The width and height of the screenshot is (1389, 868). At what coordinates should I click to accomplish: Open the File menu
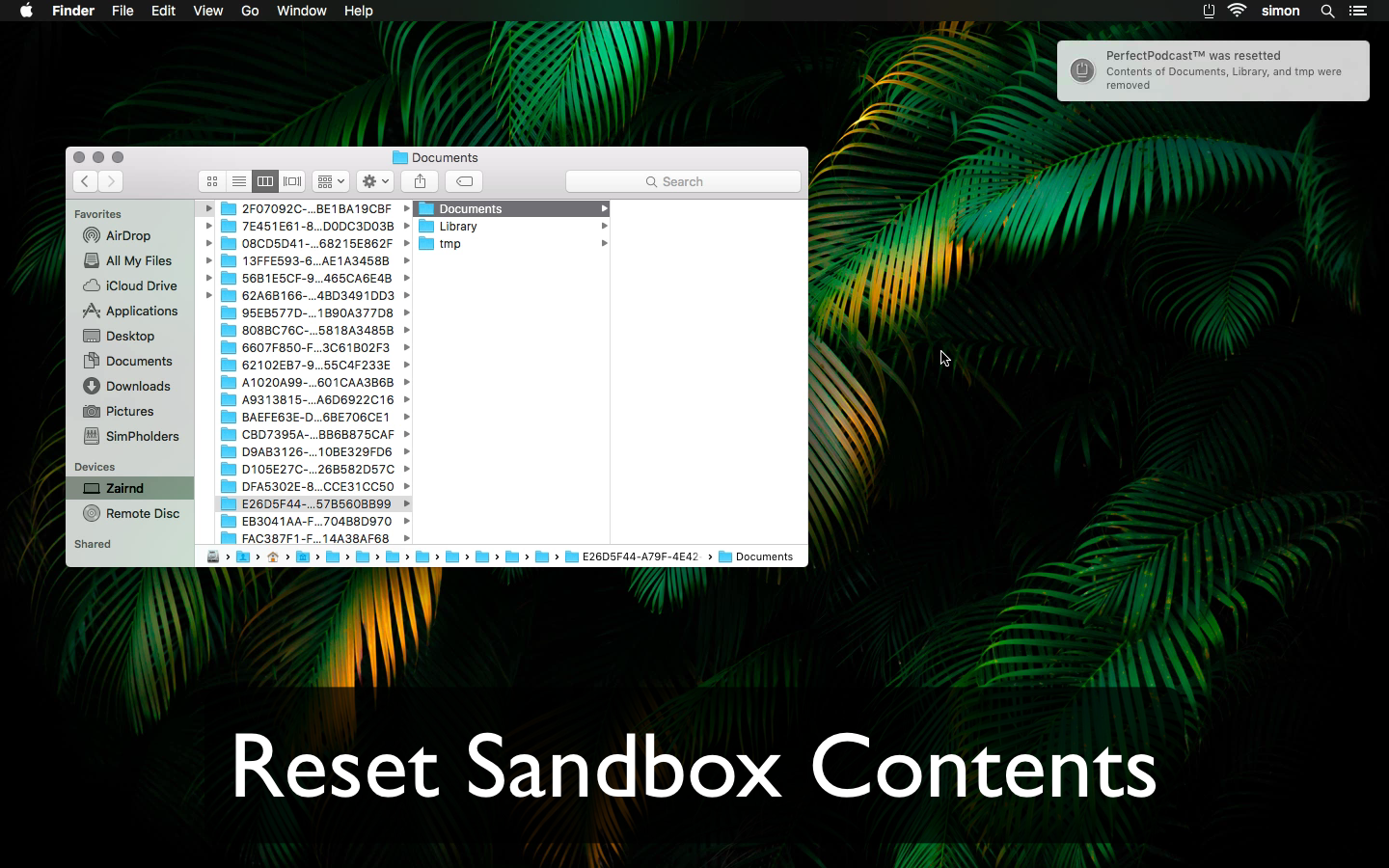coord(123,11)
